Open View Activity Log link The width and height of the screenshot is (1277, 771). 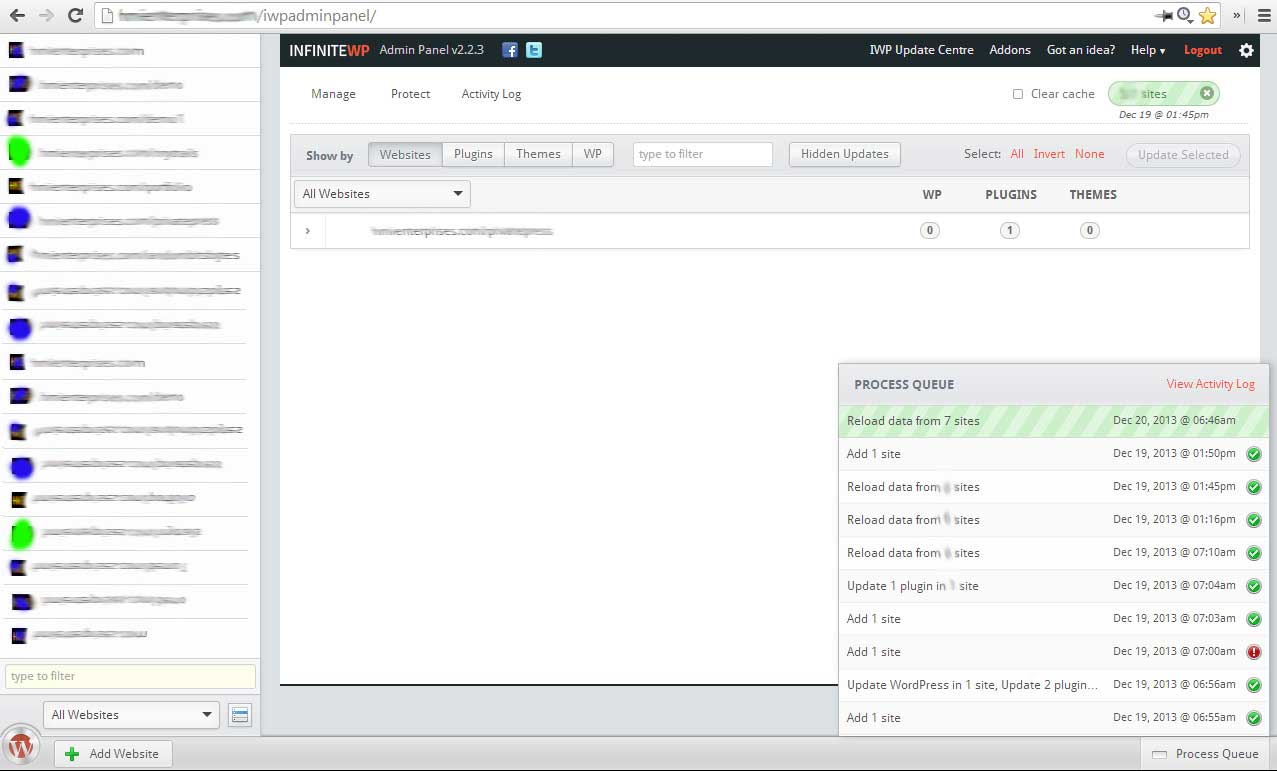[x=1210, y=384]
